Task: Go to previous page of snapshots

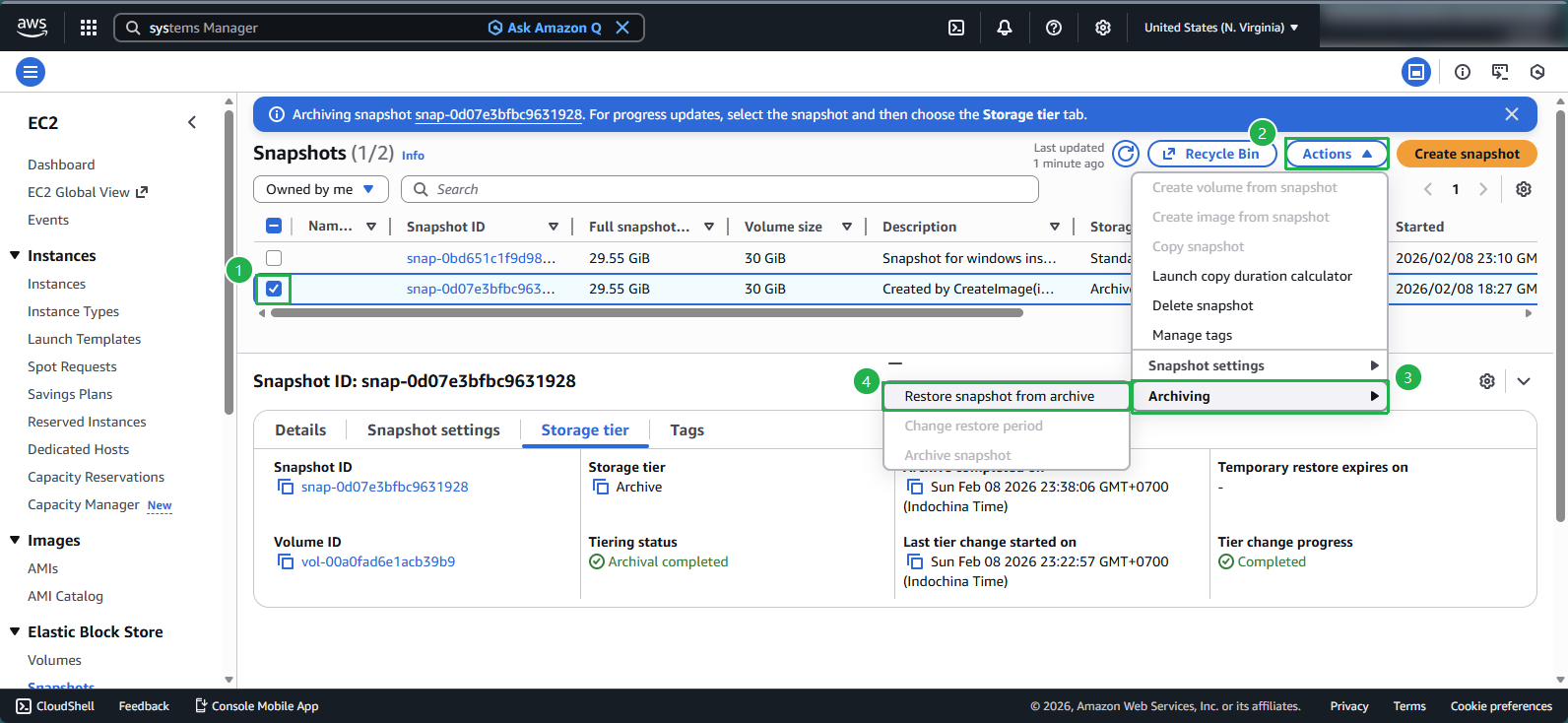Action: 1428,189
